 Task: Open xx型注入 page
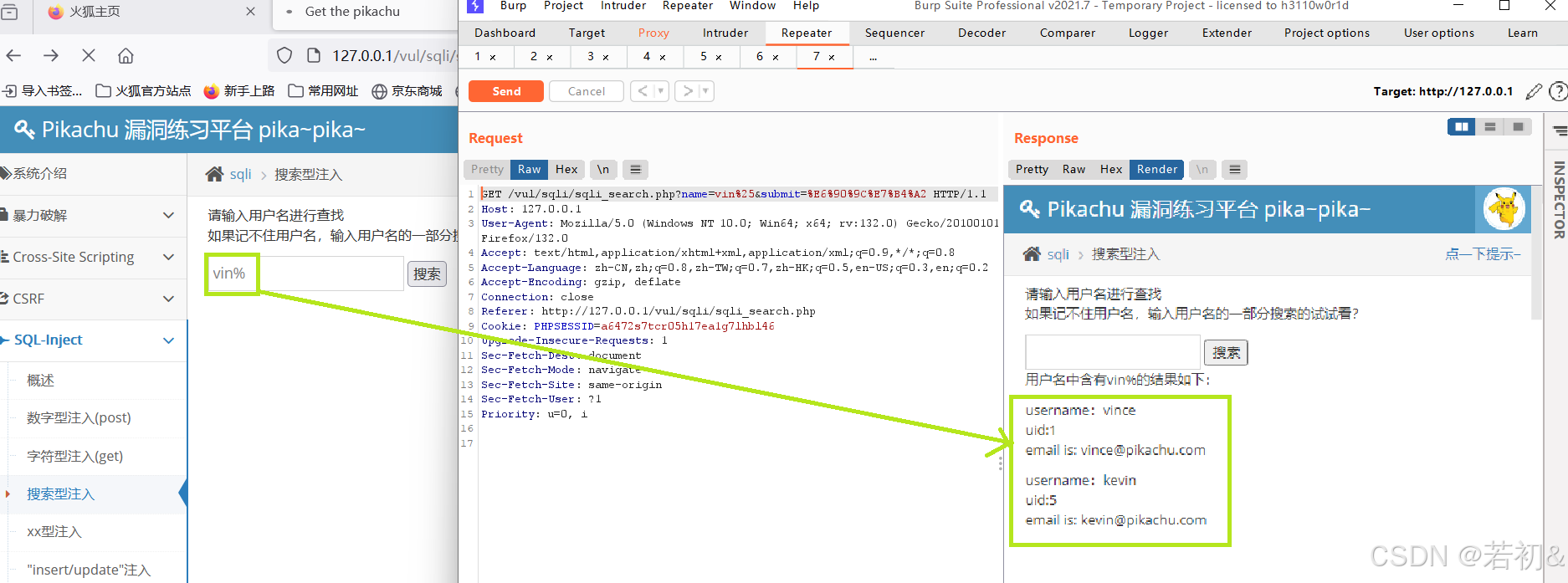[54, 532]
